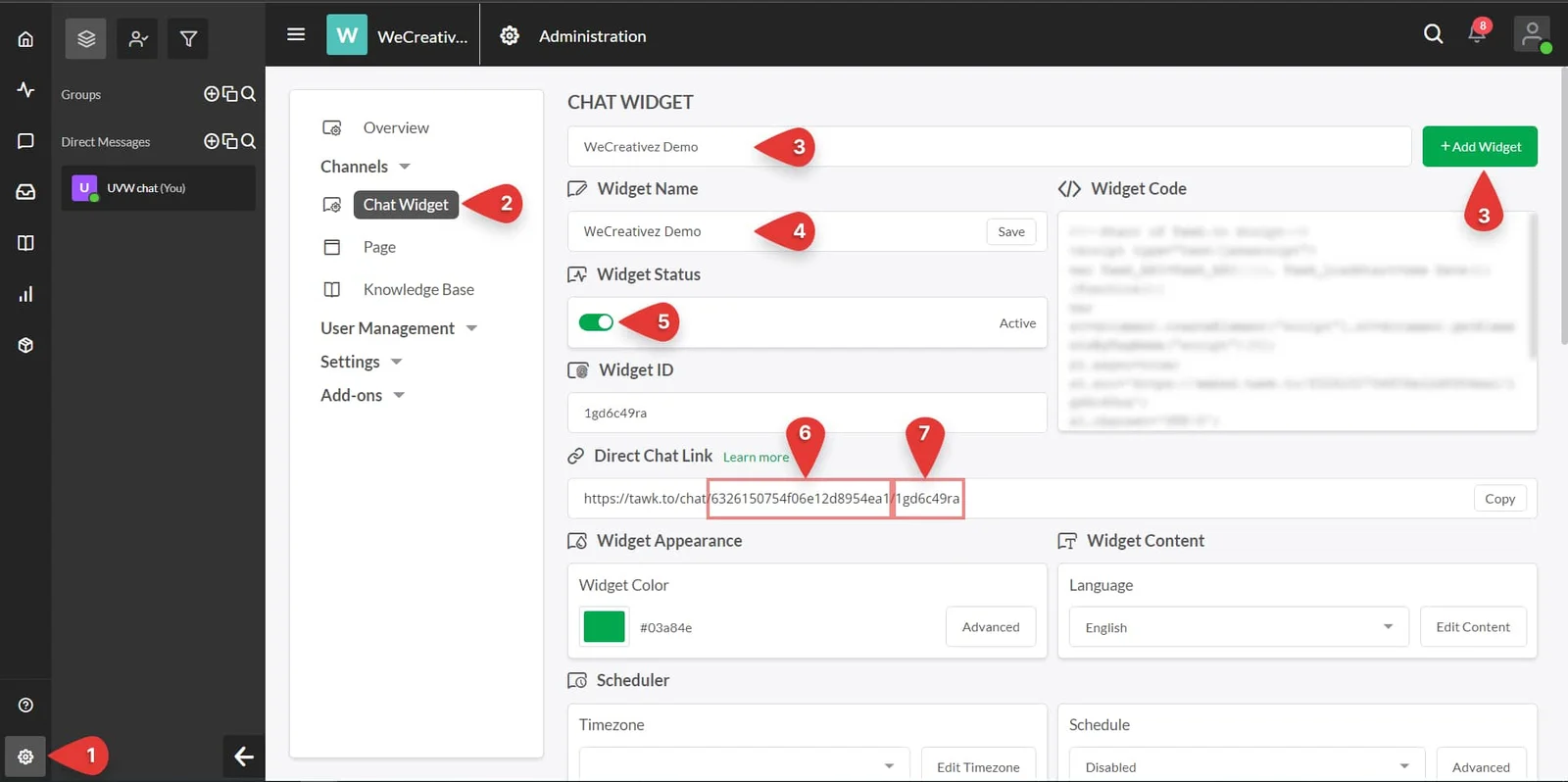Open the widget selector WeCreativez Demo

(x=989, y=146)
